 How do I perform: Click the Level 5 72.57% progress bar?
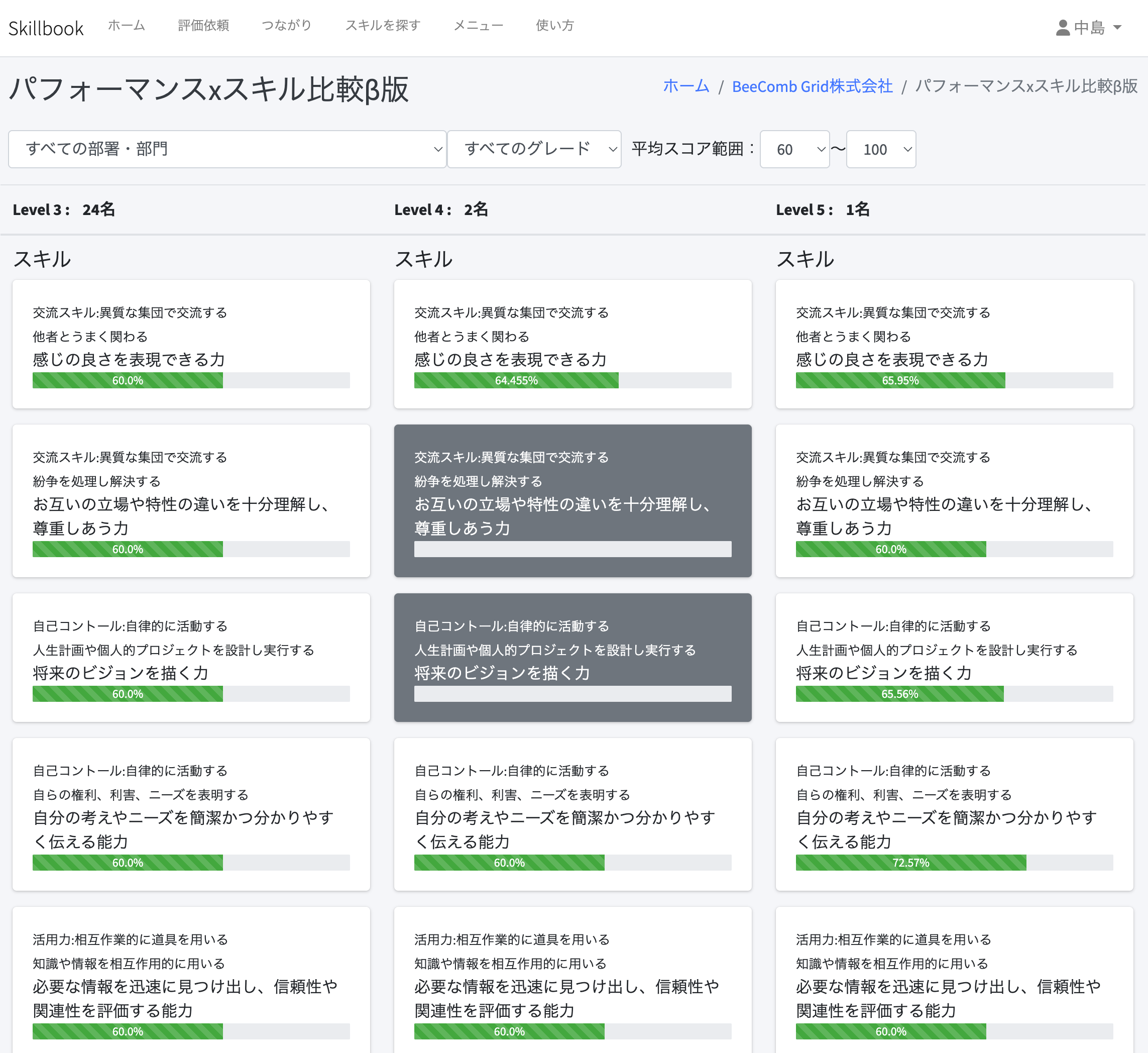coord(954,863)
